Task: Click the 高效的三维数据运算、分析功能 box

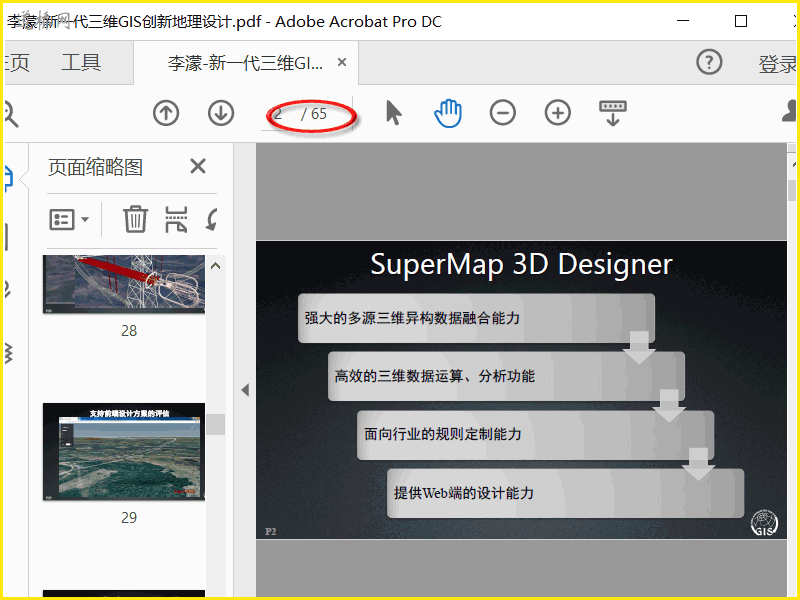Action: (x=506, y=376)
